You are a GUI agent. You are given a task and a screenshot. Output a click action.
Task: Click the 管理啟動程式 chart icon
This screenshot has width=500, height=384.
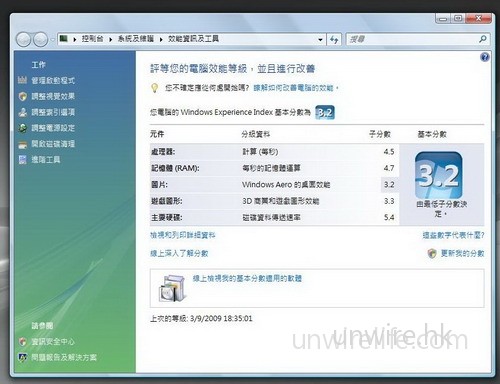pos(22,80)
